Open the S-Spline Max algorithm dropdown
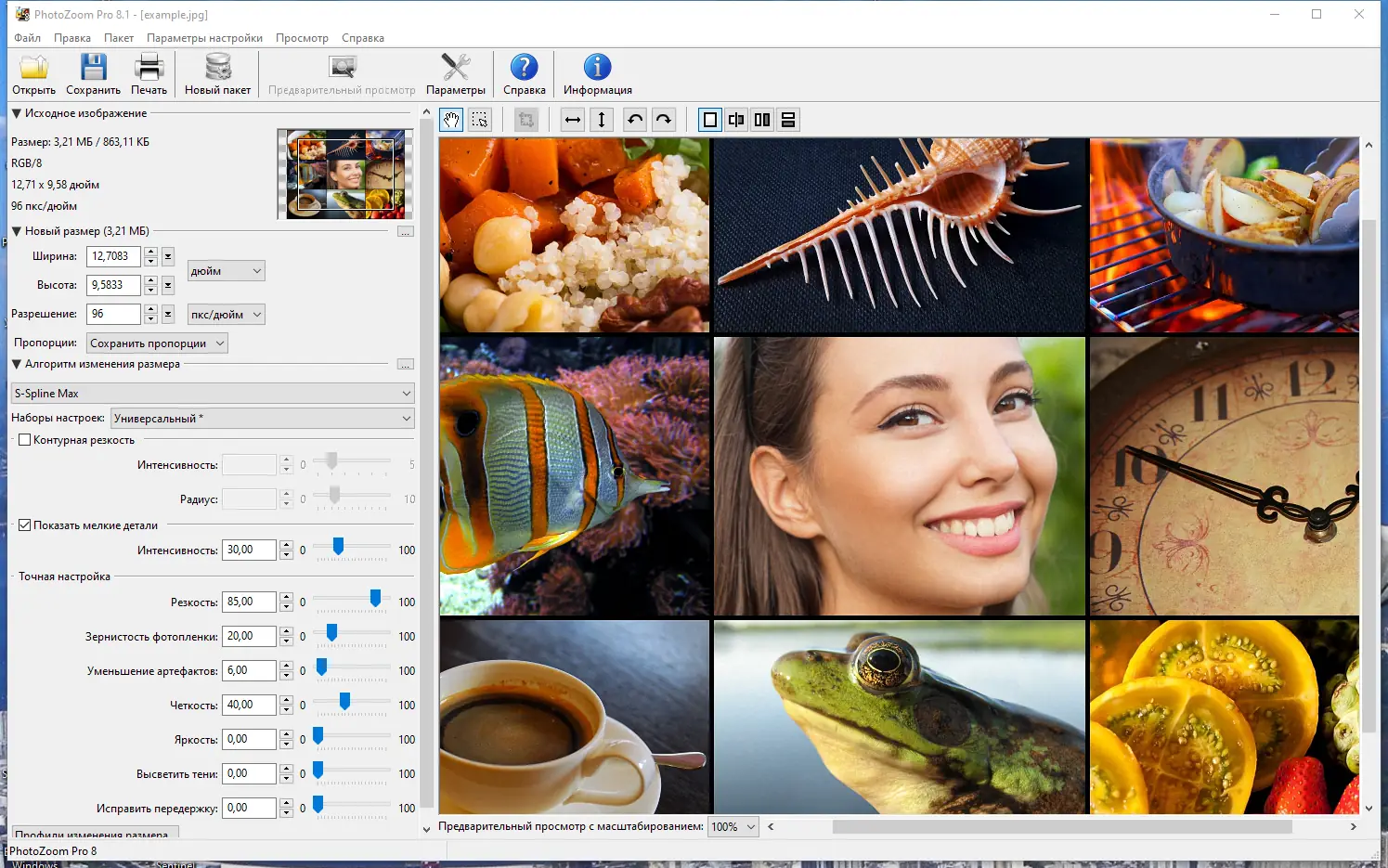The height and width of the screenshot is (868, 1388). click(213, 394)
